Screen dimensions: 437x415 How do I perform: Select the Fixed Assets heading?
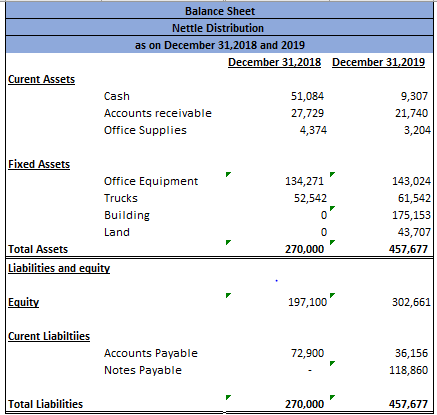(39, 164)
